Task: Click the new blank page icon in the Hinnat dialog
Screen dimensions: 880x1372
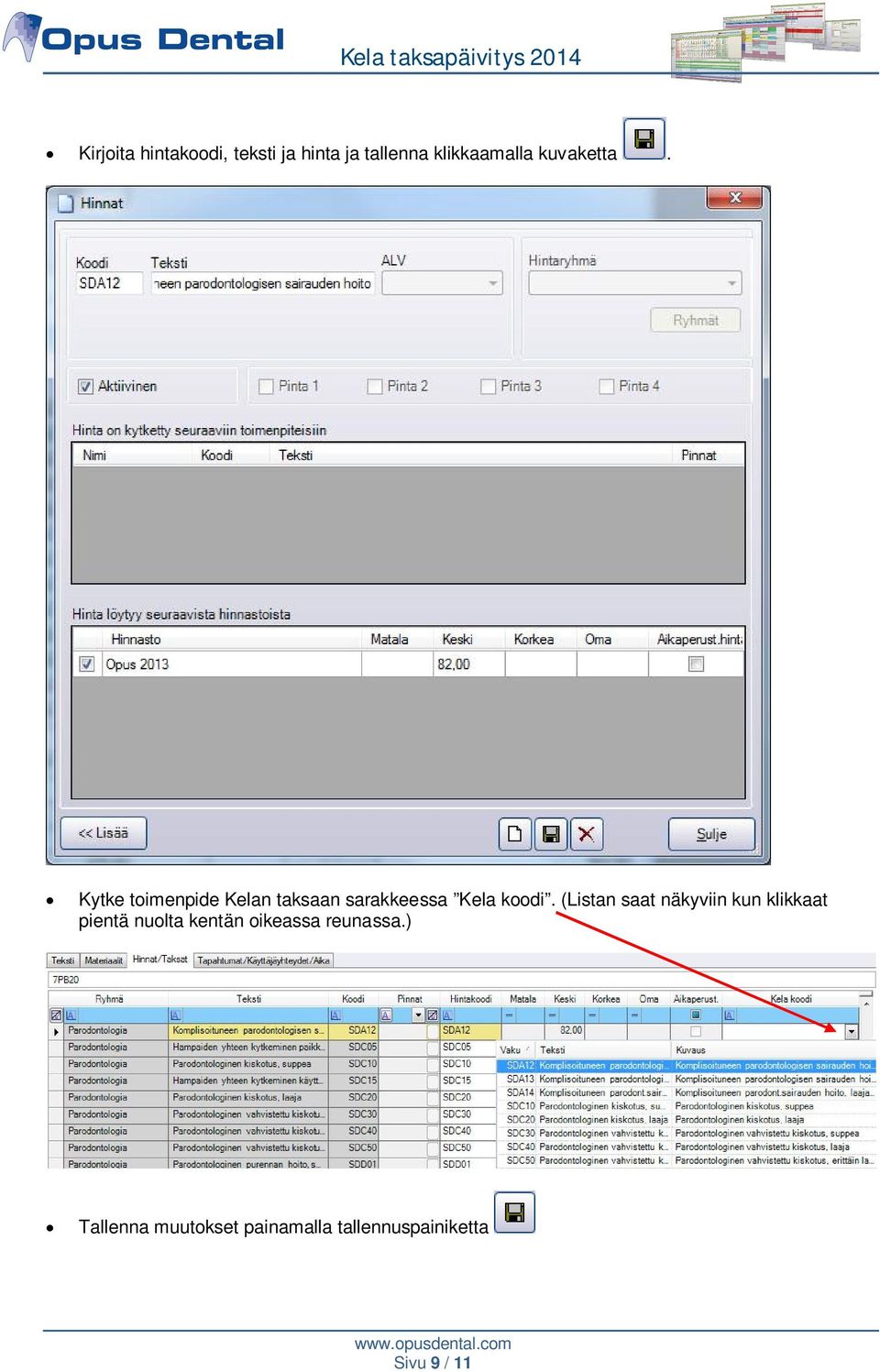Action: tap(515, 834)
